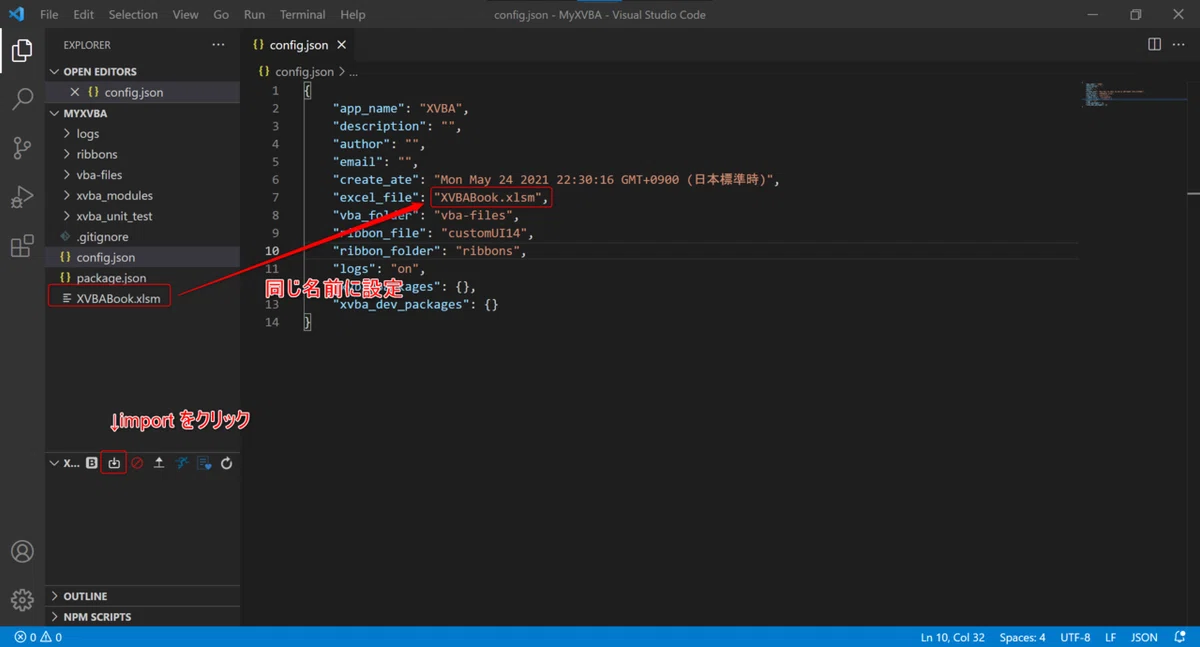1200x647 pixels.
Task: Open the Terminal menu
Action: pyautogui.click(x=302, y=15)
